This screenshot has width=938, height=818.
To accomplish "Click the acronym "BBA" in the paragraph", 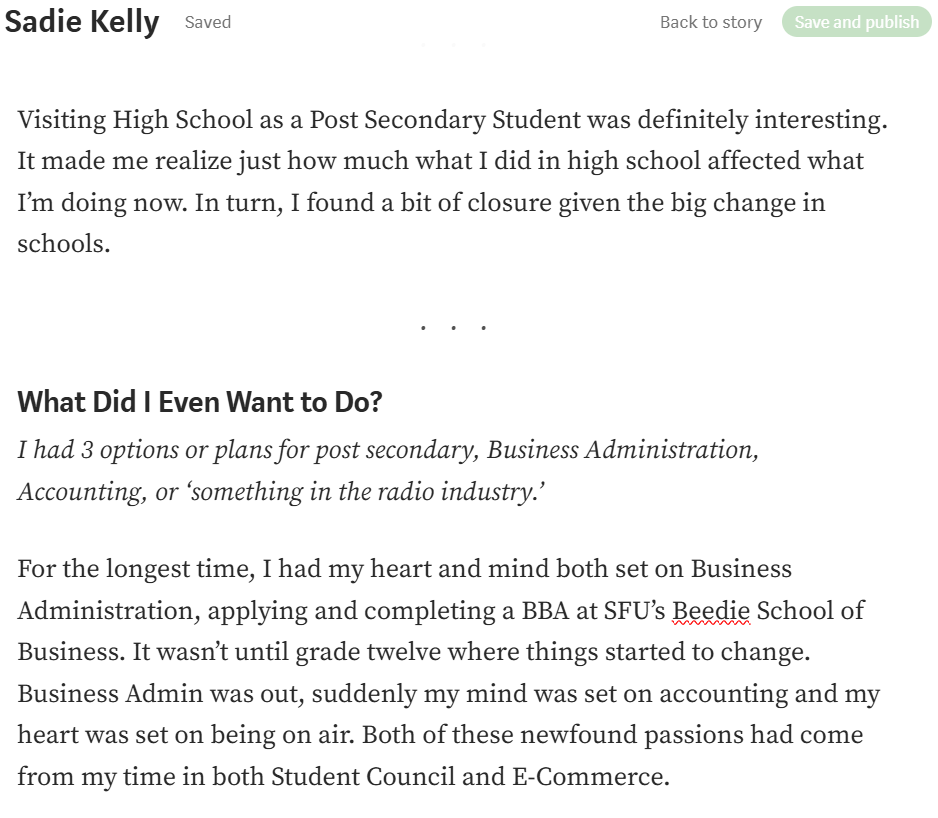I will pos(545,611).
